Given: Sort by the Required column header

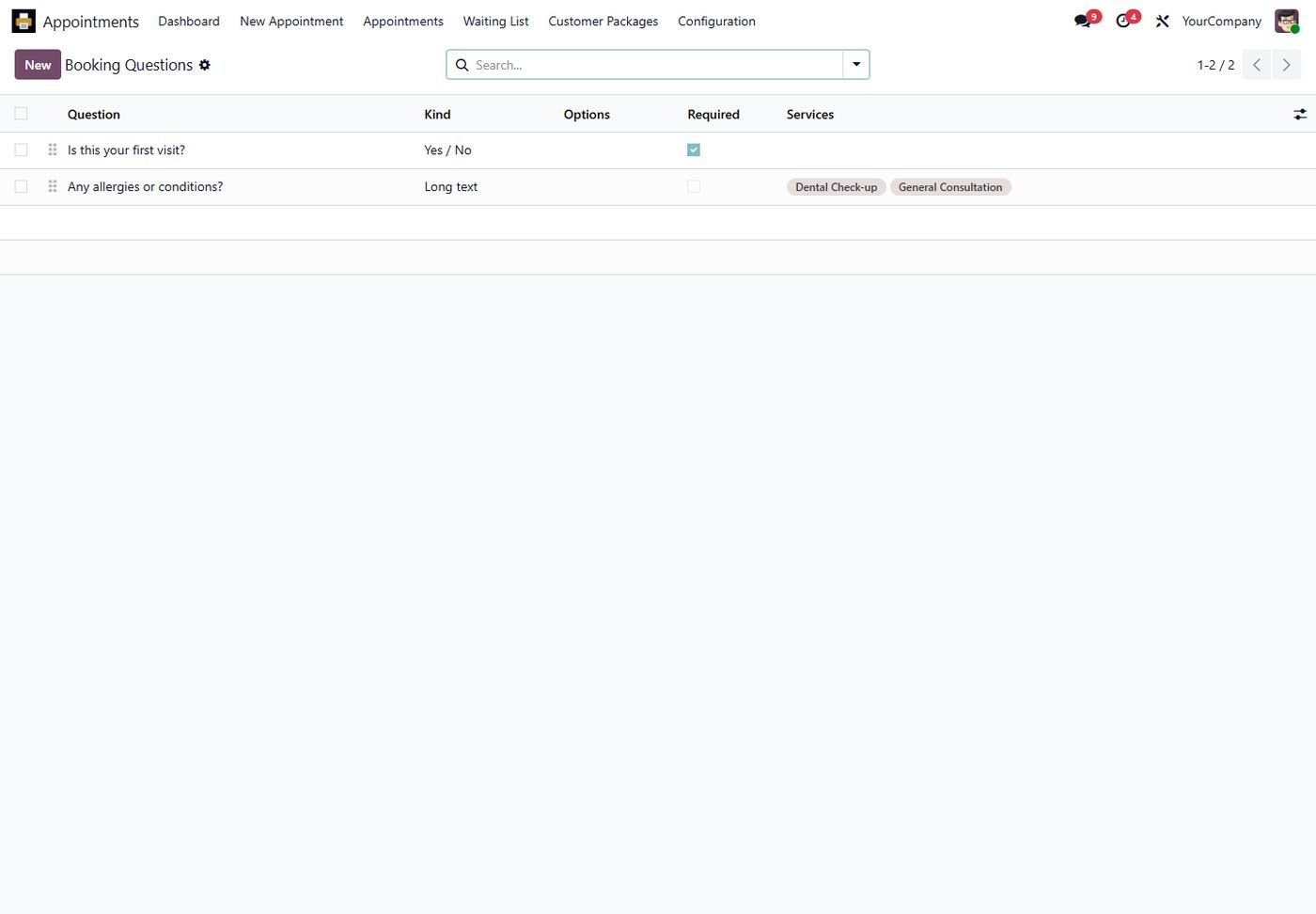Looking at the screenshot, I should 713,115.
